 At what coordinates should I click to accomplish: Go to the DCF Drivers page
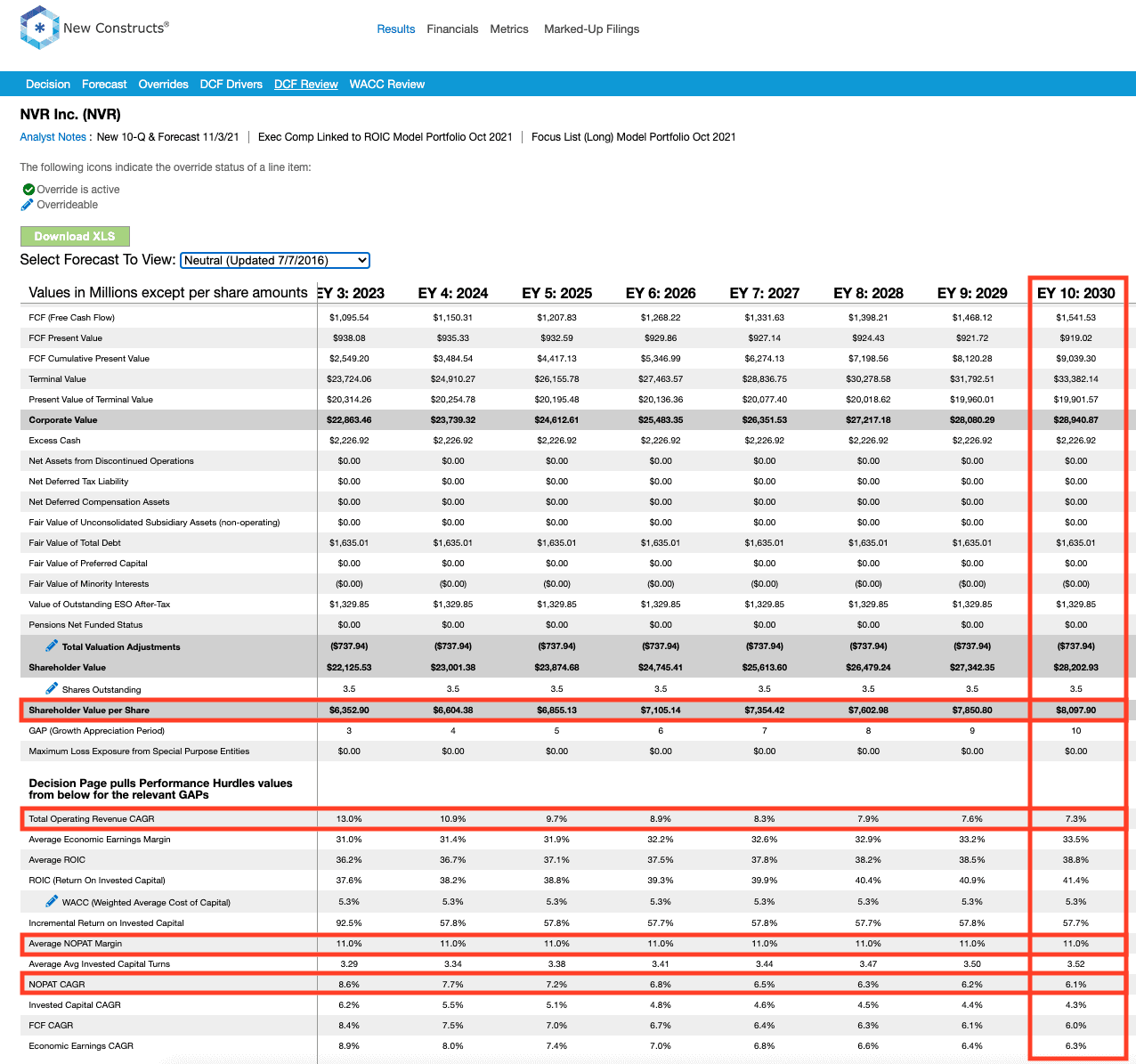(x=231, y=85)
